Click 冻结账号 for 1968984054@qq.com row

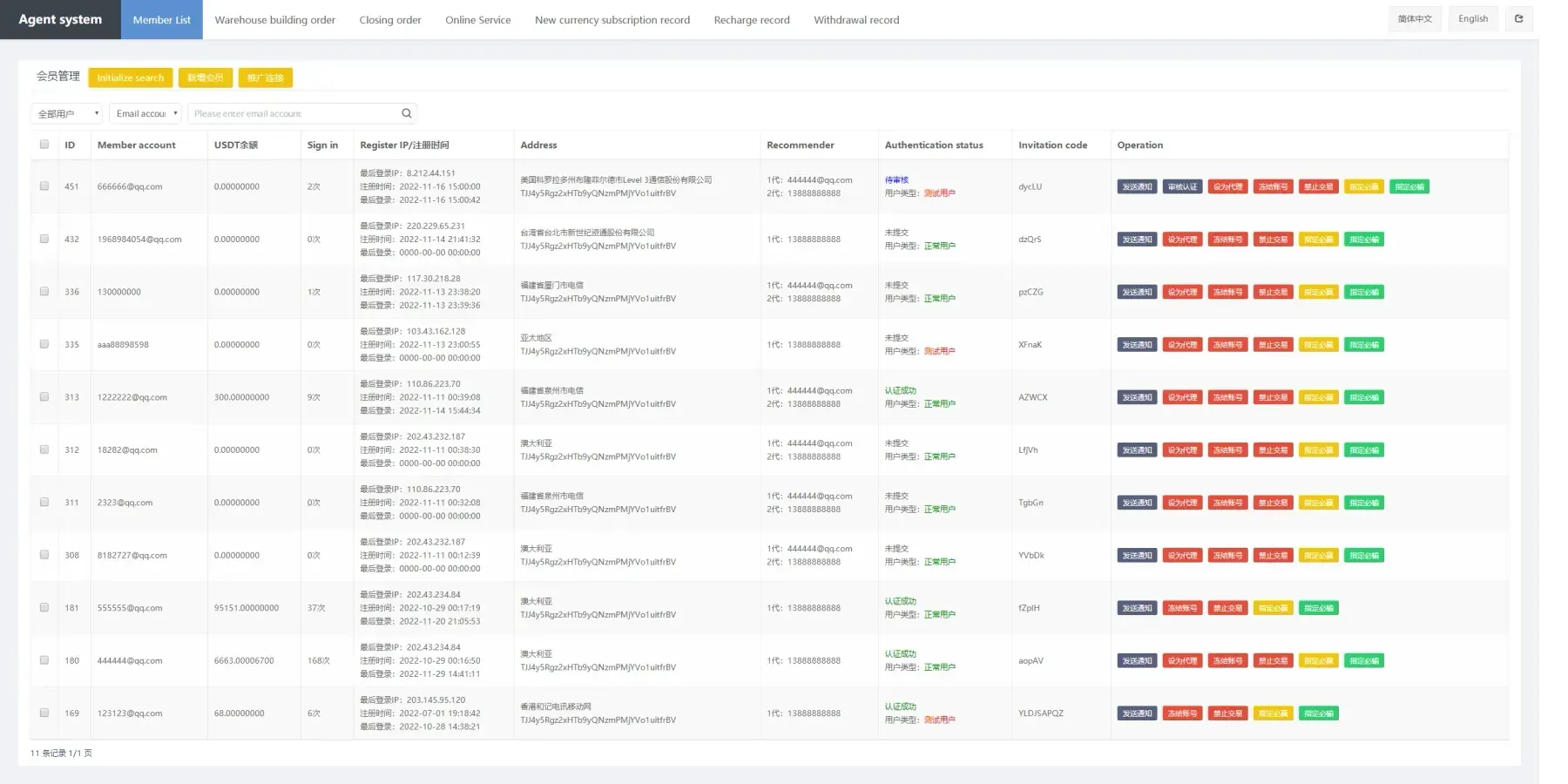coord(1227,240)
